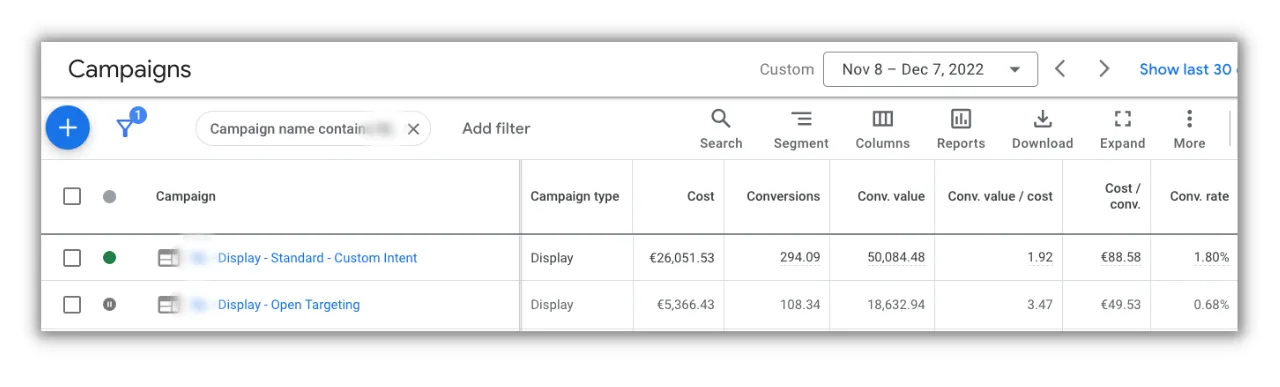
Task: Check the Display - Standard - Custom Intent row
Action: point(72,258)
